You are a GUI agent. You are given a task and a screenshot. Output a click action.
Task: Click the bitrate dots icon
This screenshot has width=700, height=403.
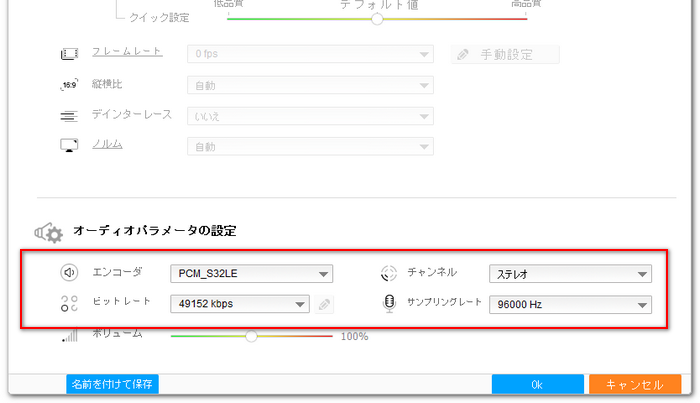pyautogui.click(x=69, y=303)
